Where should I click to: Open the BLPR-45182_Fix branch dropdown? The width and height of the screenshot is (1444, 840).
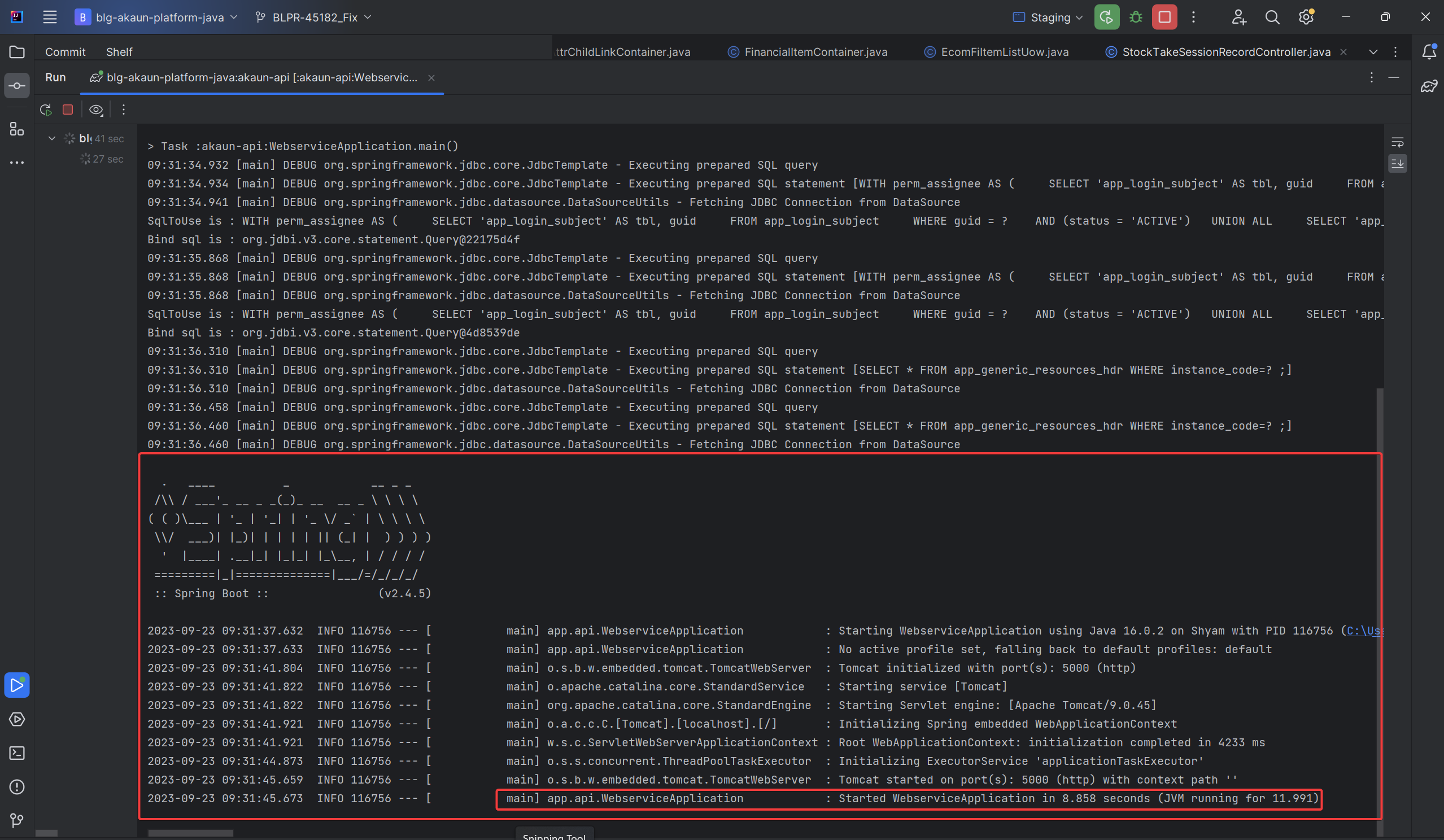click(314, 17)
